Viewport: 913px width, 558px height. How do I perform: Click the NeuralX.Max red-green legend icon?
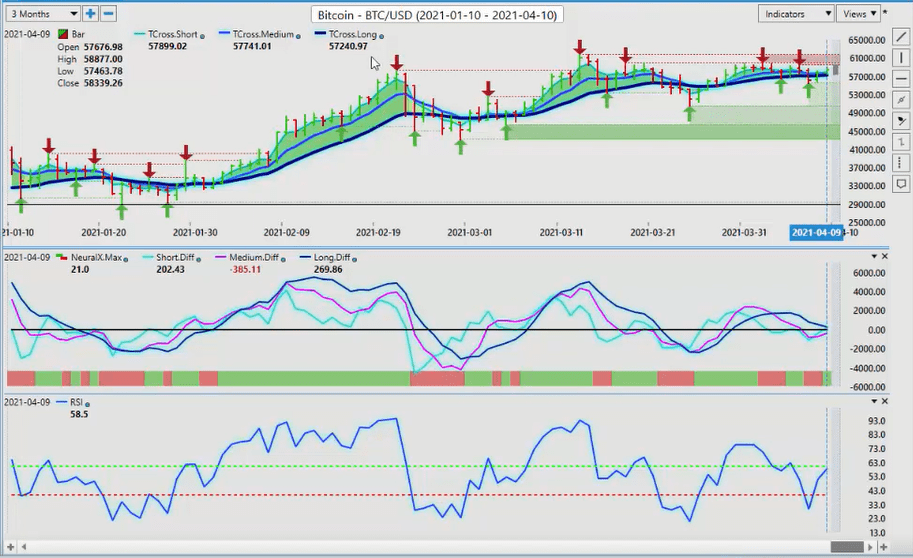(x=62, y=257)
